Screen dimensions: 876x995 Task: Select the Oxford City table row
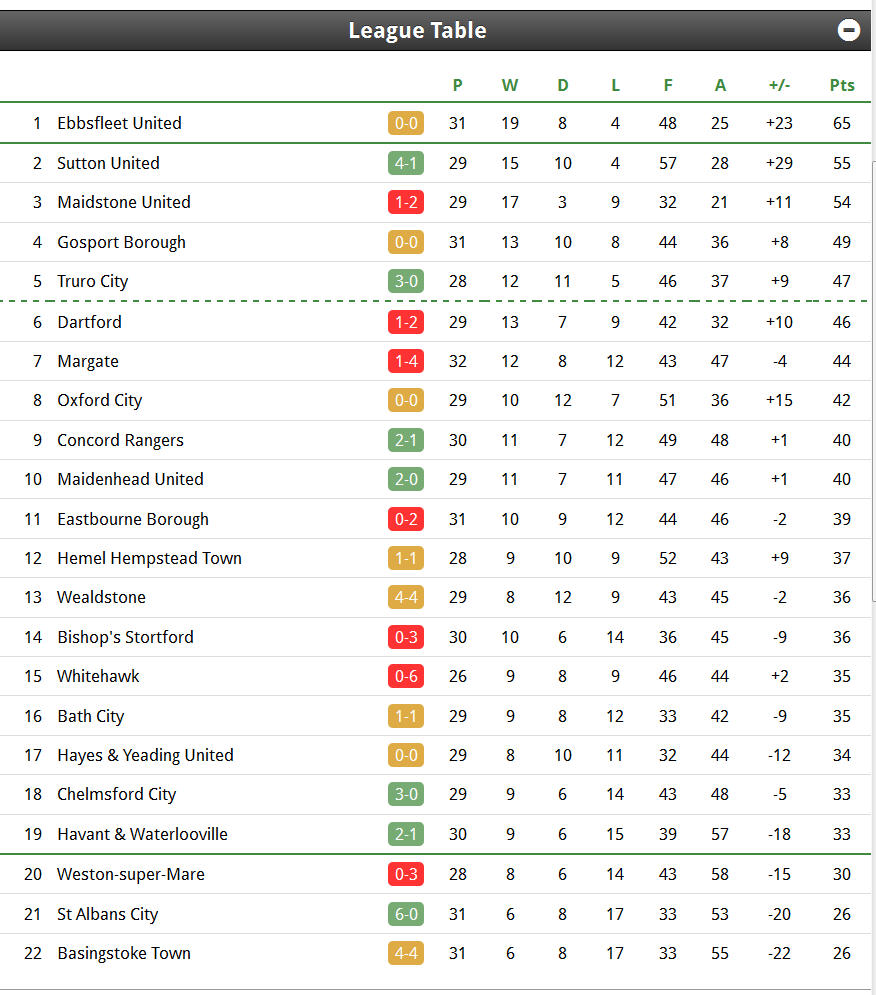[435, 400]
